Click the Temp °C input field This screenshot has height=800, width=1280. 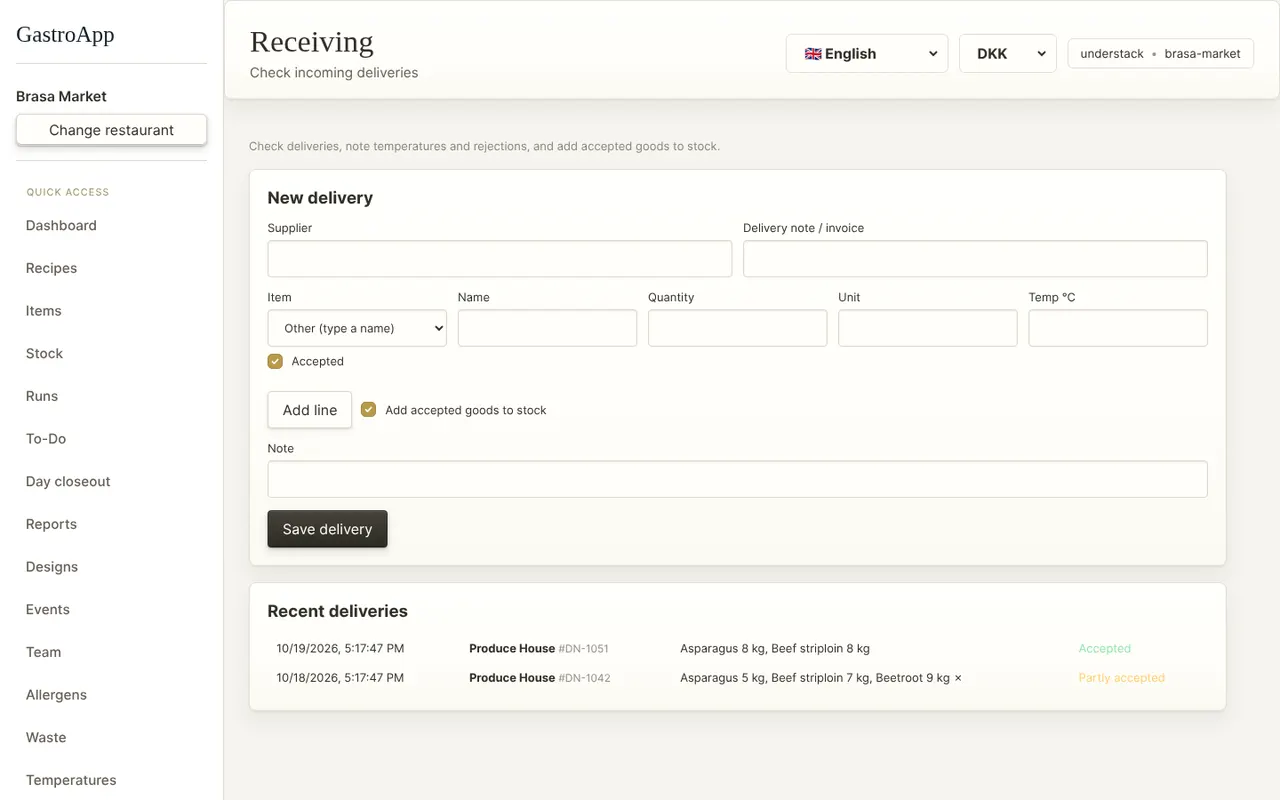click(1118, 328)
